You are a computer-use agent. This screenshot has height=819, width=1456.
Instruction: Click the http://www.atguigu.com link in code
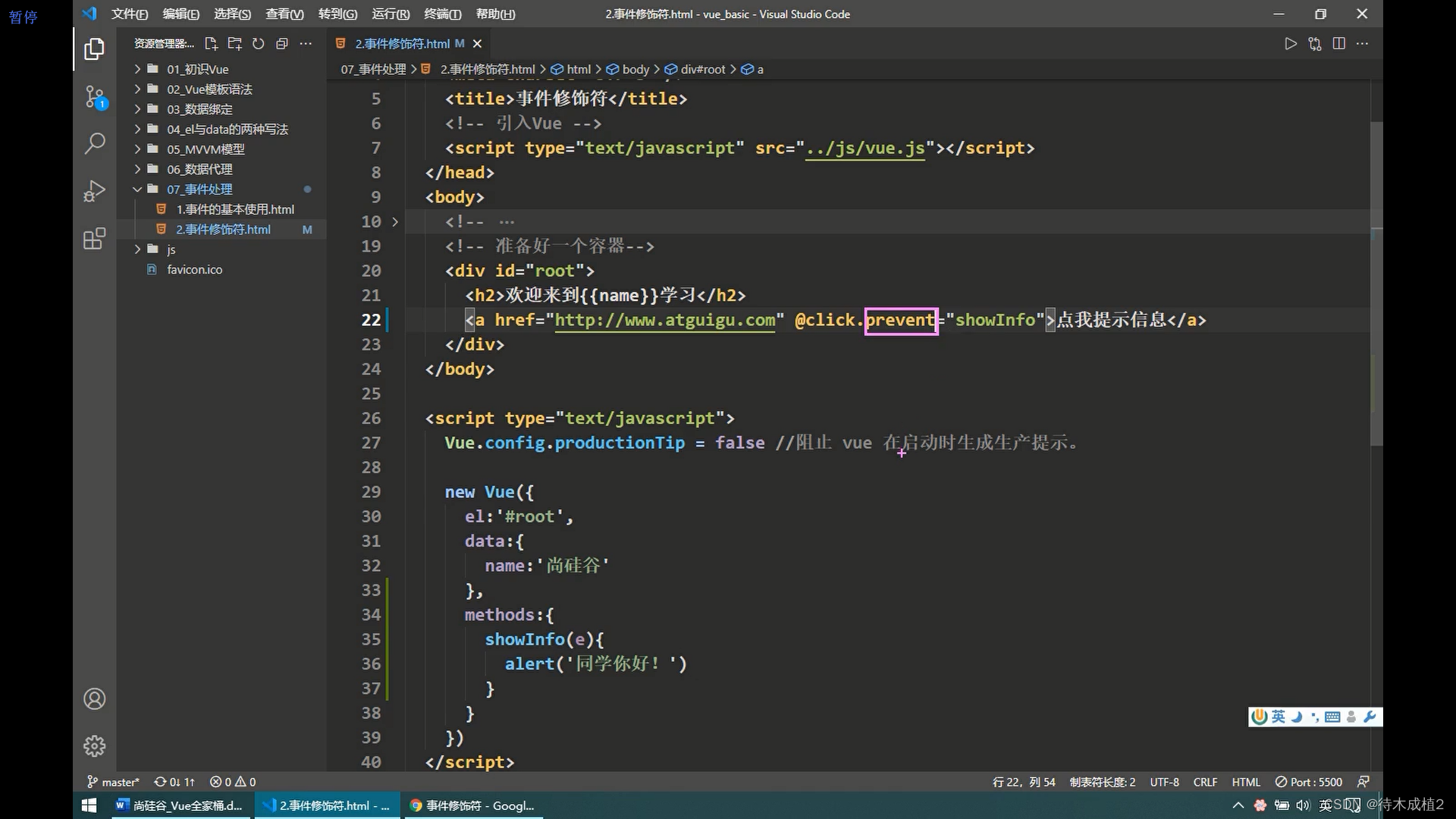(665, 320)
